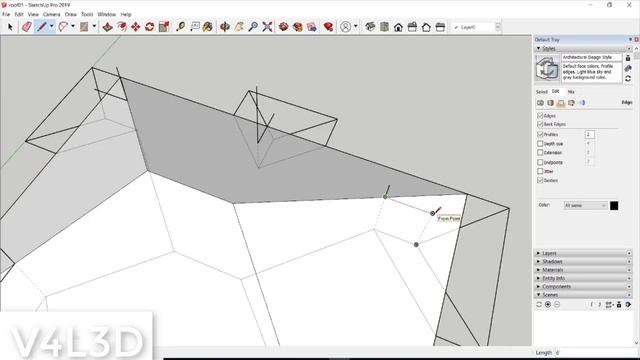
Task: Select the Orbit camera tool
Action: 225,27
